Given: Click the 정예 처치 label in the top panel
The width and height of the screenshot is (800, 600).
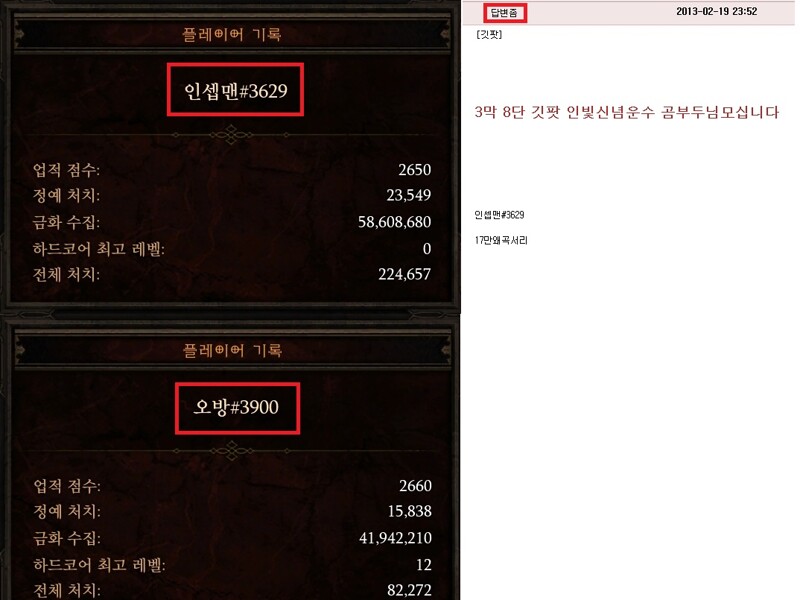Looking at the screenshot, I should pos(66,195).
